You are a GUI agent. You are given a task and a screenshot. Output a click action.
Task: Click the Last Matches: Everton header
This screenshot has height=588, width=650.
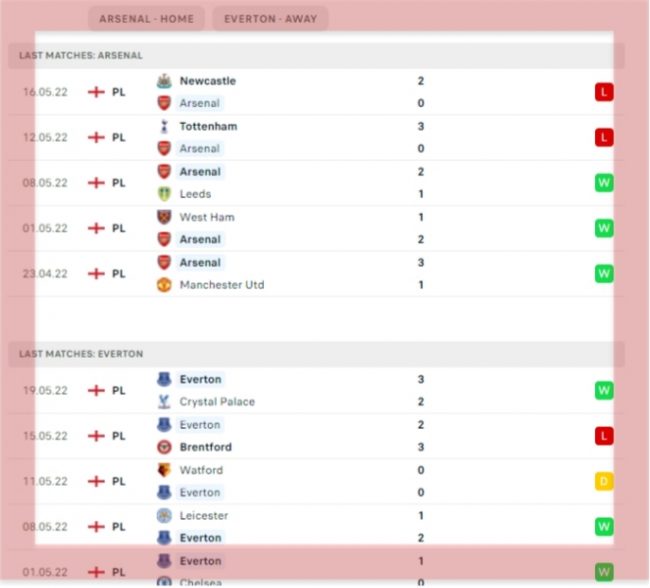tap(81, 354)
